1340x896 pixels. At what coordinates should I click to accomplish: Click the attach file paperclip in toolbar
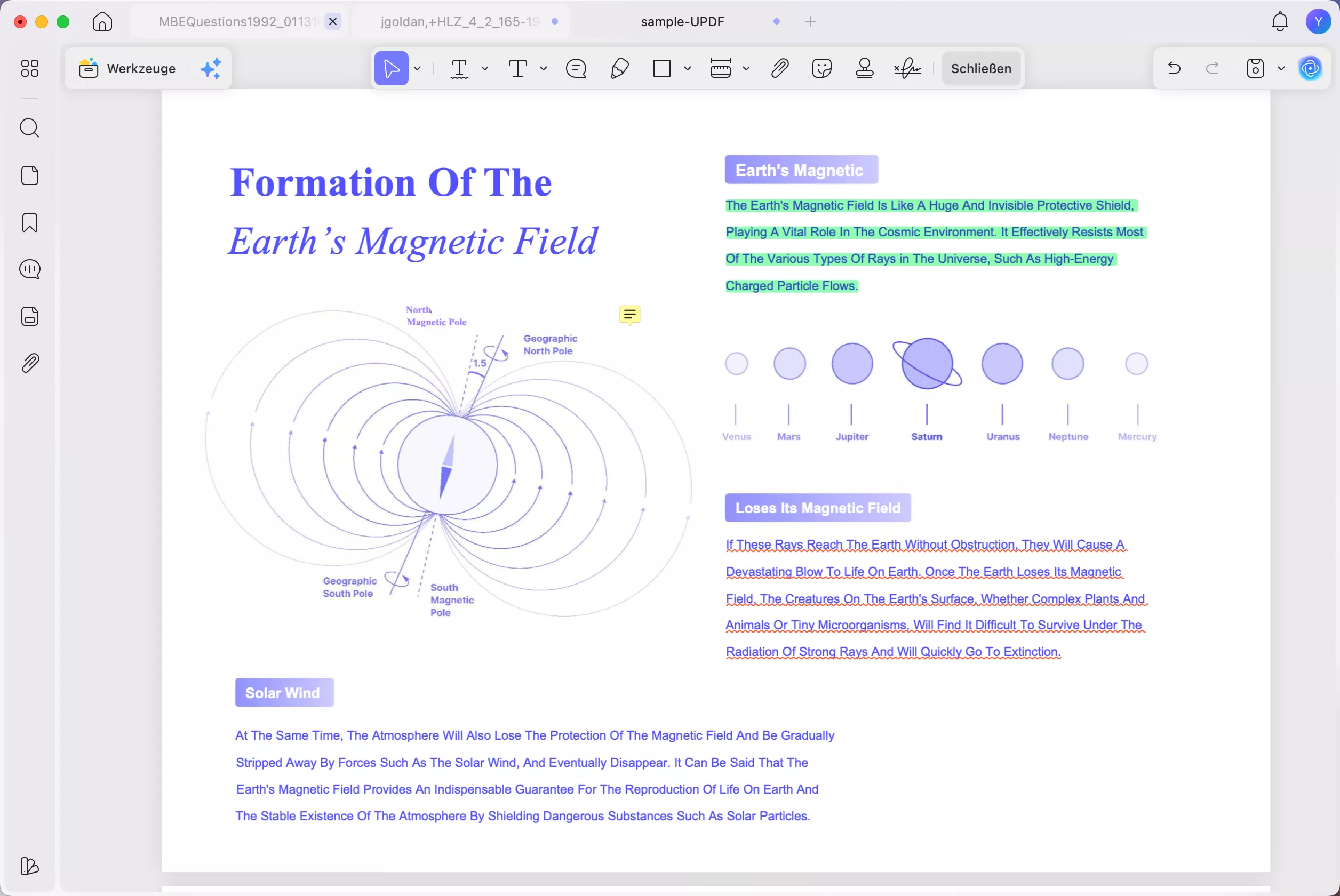[780, 69]
